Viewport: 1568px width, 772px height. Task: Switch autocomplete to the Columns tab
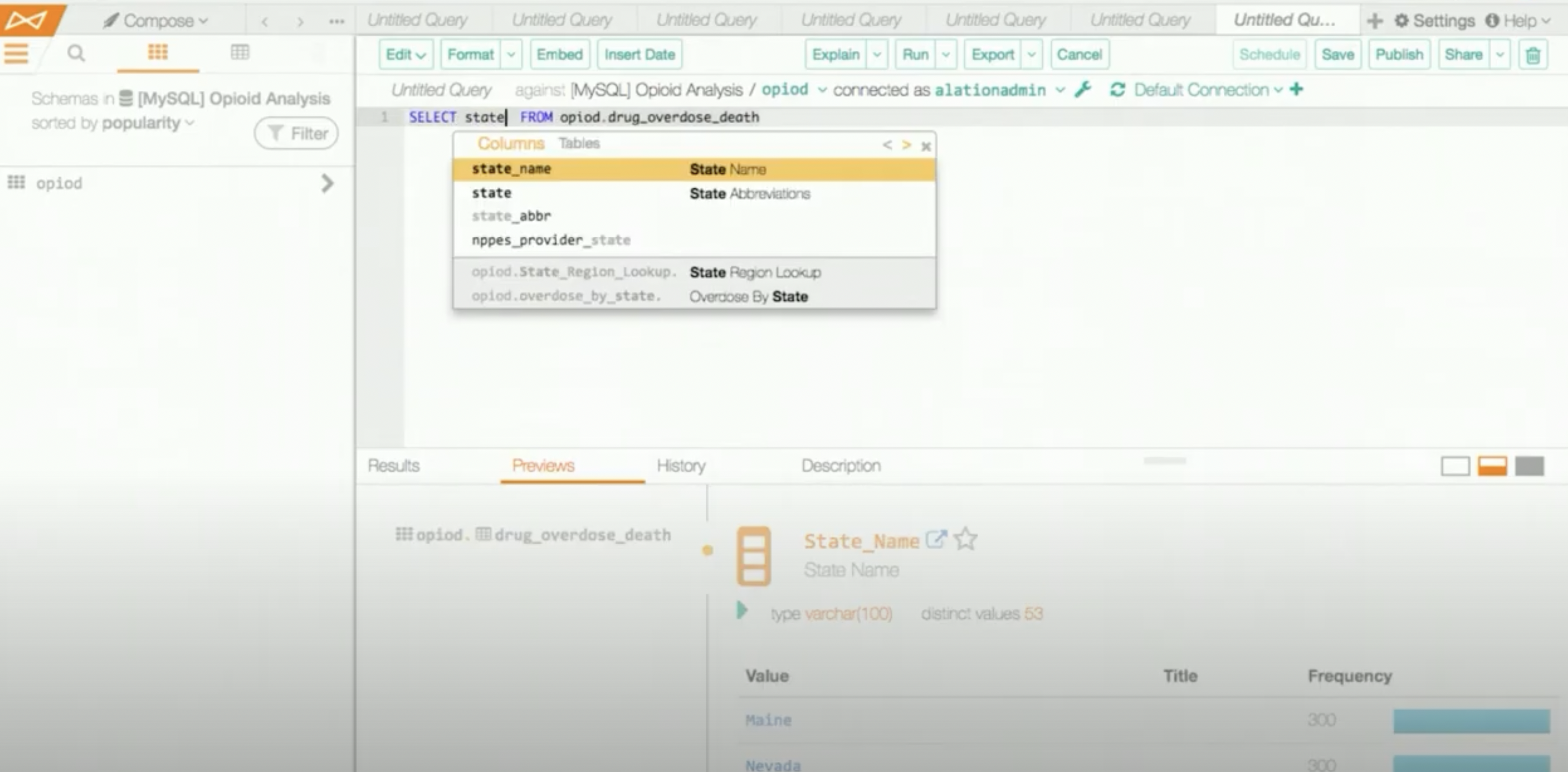point(510,143)
